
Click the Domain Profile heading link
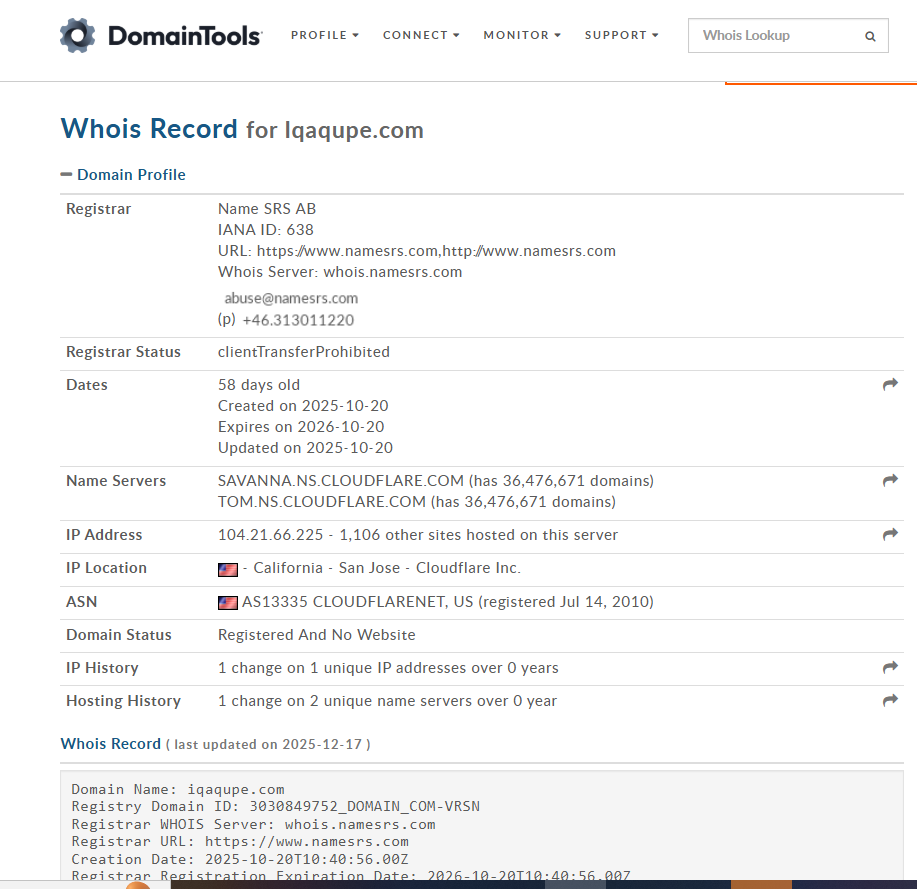[131, 175]
